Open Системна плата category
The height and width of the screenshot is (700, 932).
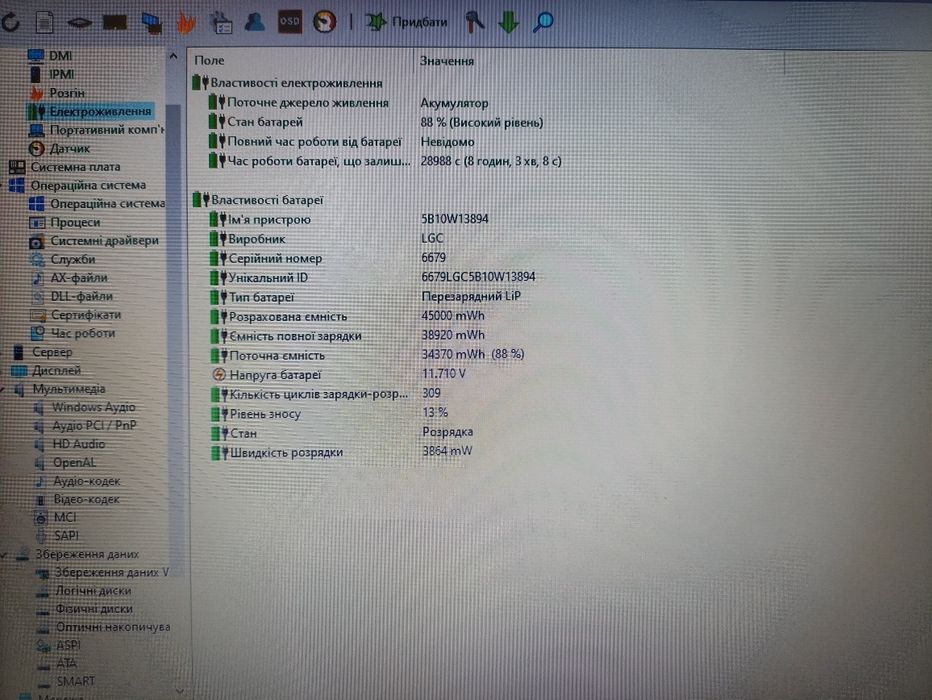coord(75,167)
